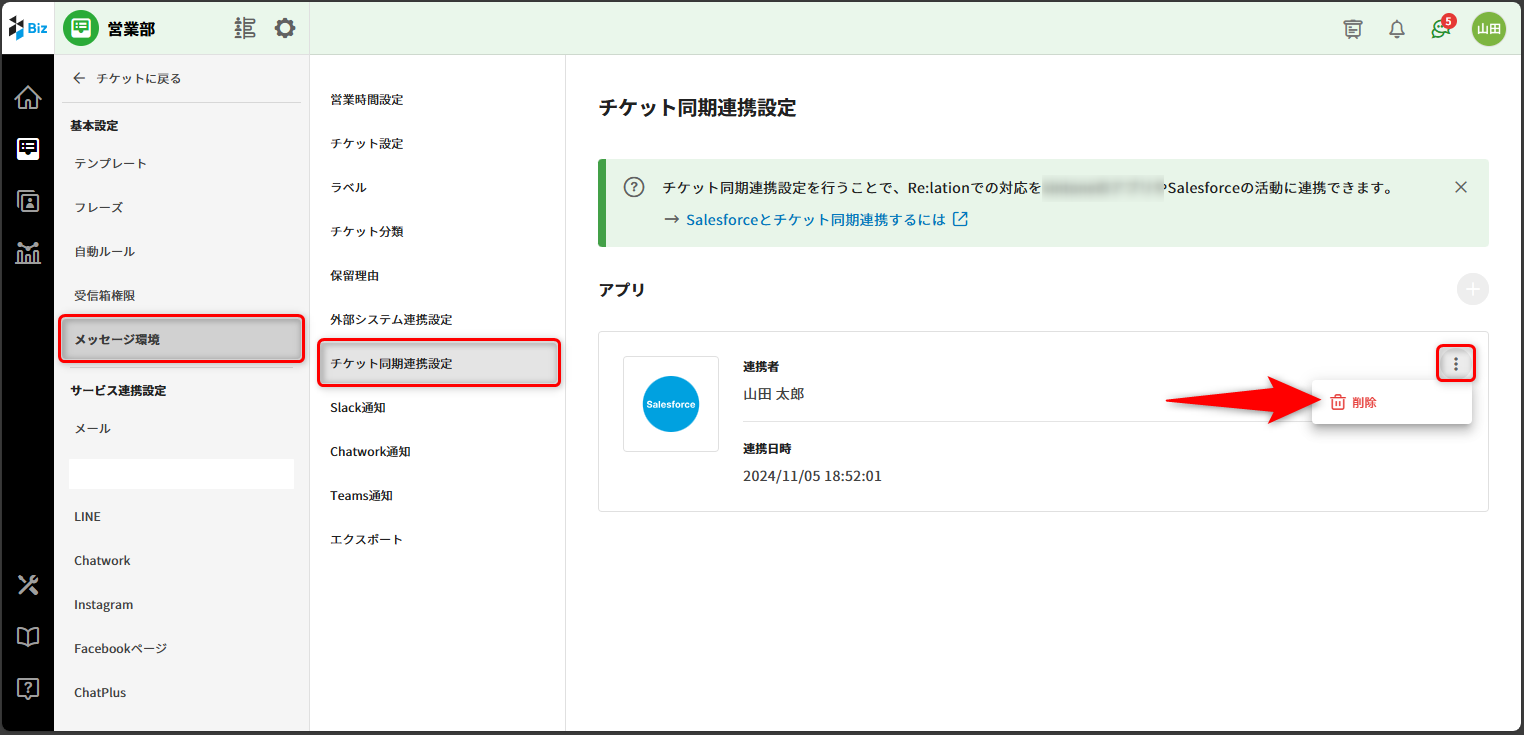This screenshot has height=735, width=1524.
Task: Click the home icon in left rail
Action: pos(28,98)
